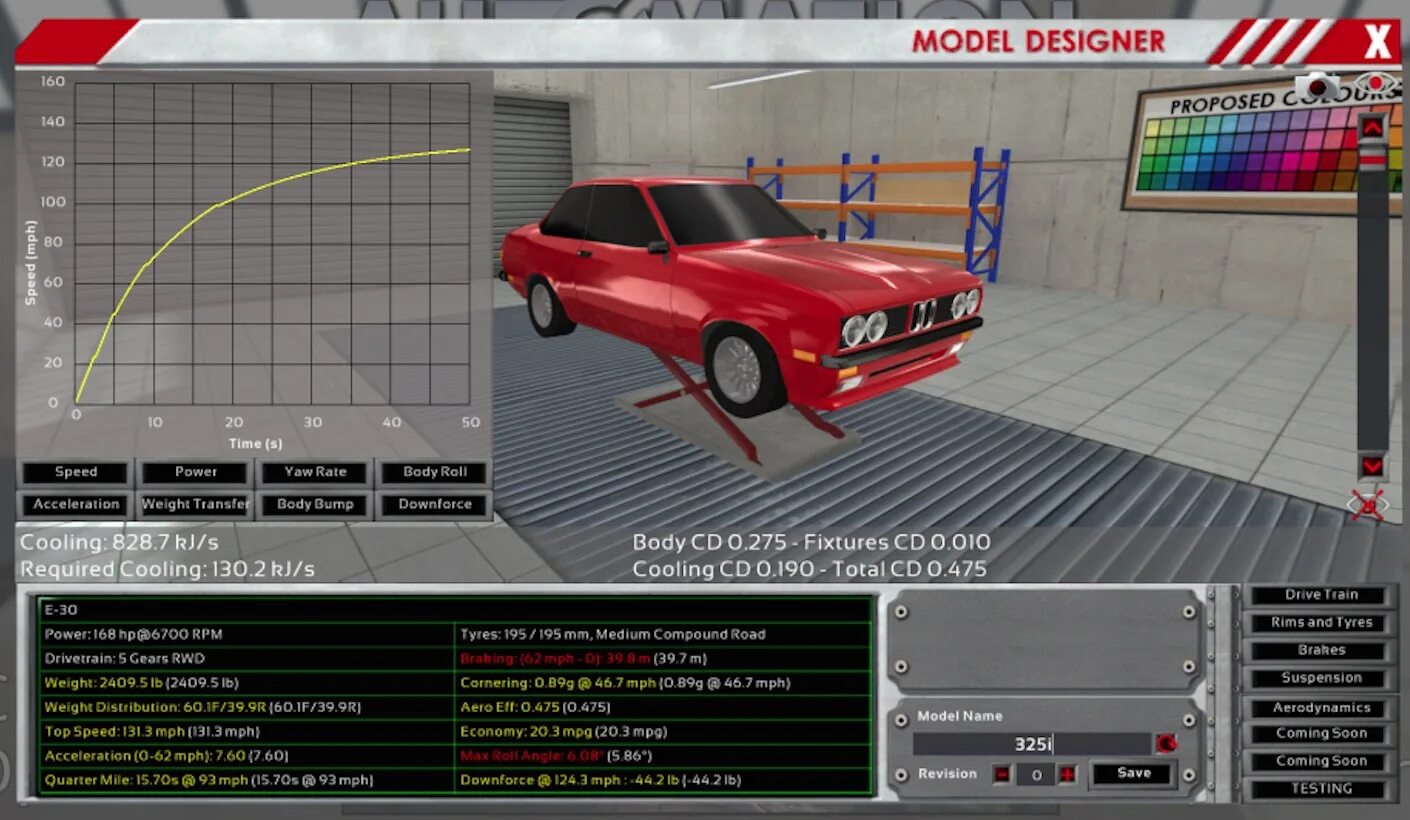Click the Total CD 0.475 readout
The height and width of the screenshot is (820, 1410).
tap(910, 569)
